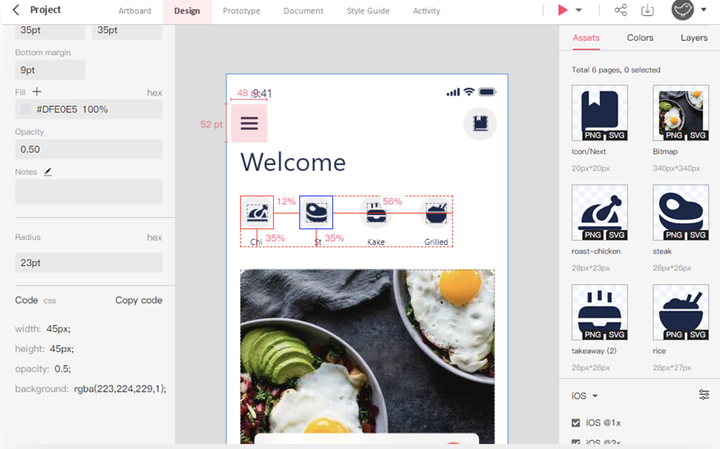Change the Radius unit format from hex

click(154, 237)
